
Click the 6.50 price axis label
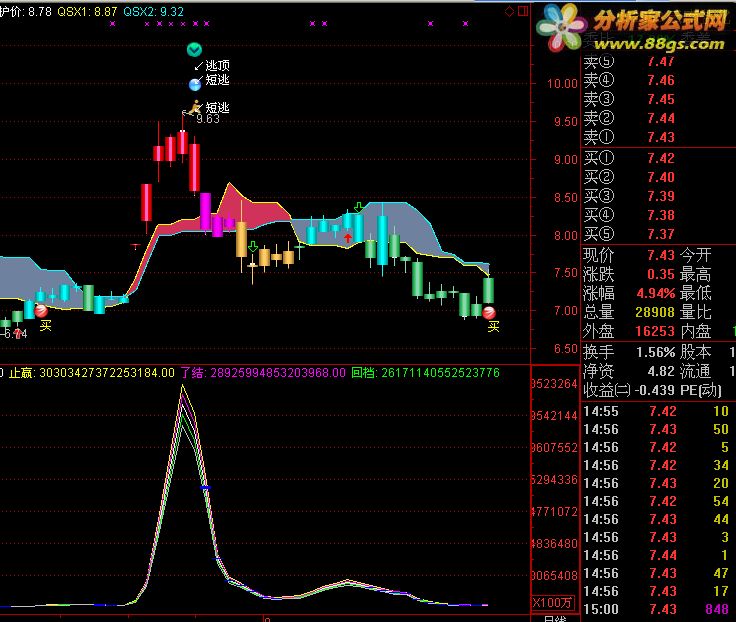tap(565, 349)
